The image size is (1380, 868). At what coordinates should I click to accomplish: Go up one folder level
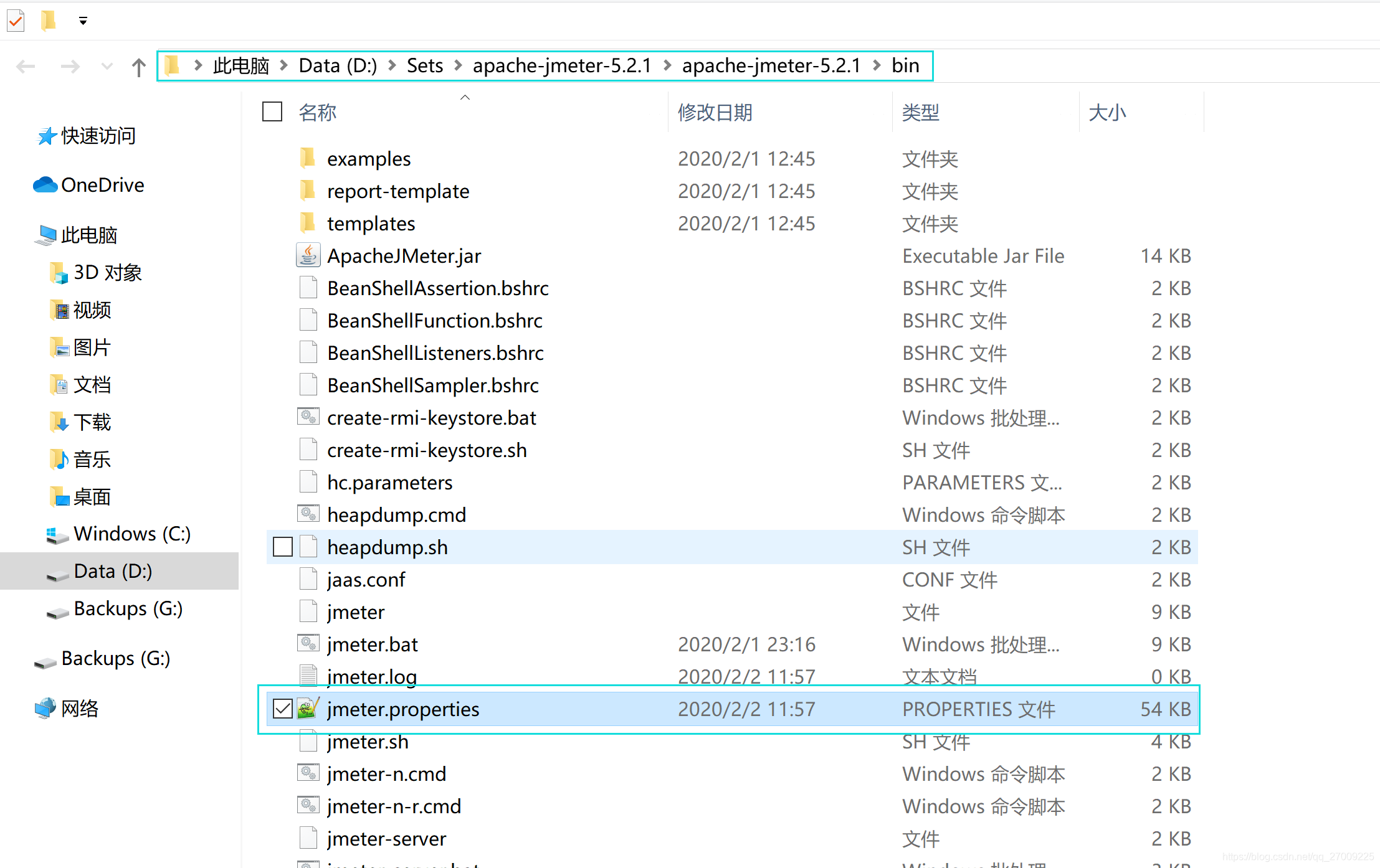pos(138,67)
